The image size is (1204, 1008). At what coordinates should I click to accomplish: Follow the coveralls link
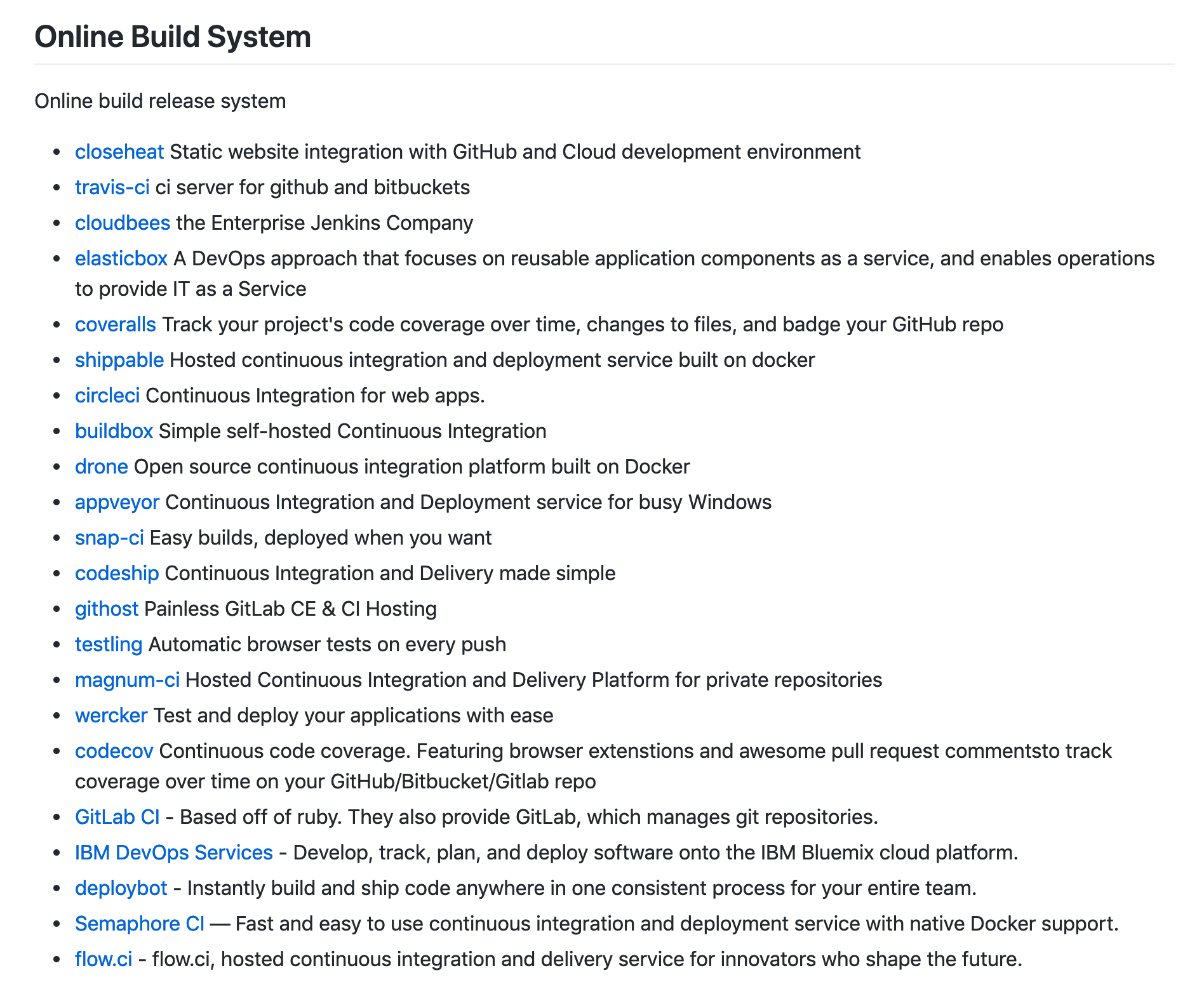[x=115, y=324]
